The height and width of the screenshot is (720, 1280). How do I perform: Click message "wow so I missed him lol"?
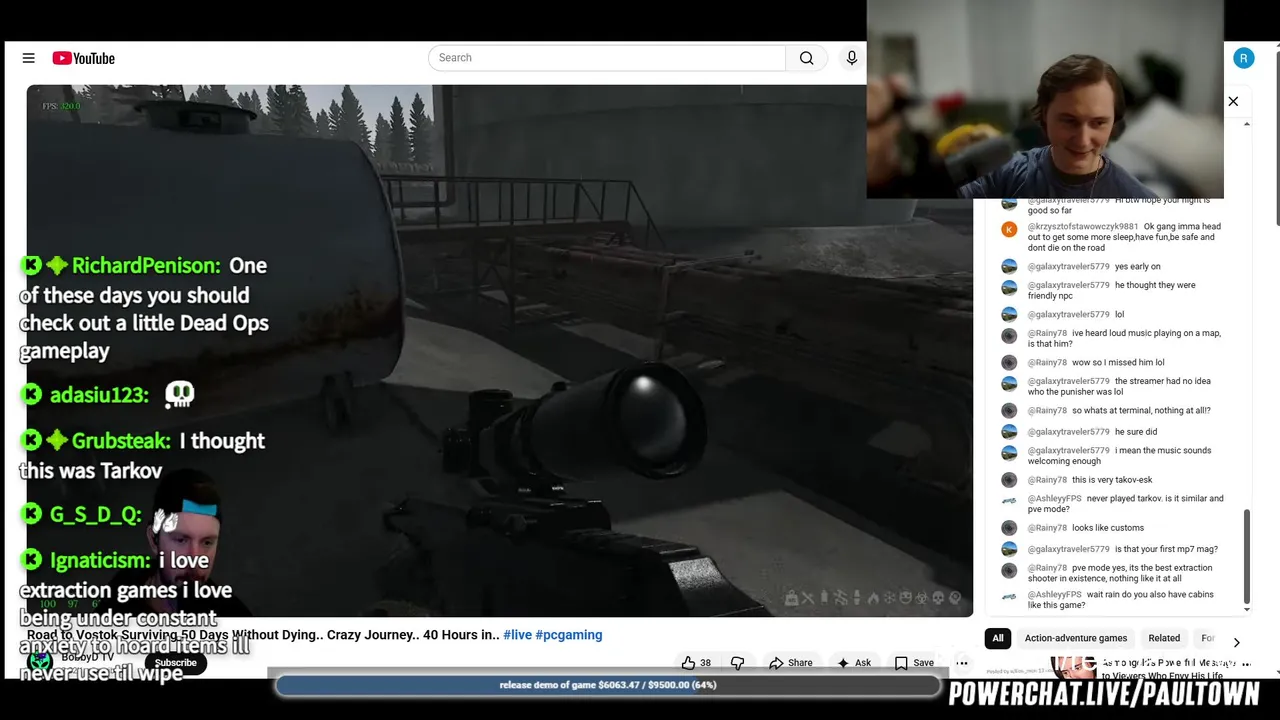click(1118, 363)
